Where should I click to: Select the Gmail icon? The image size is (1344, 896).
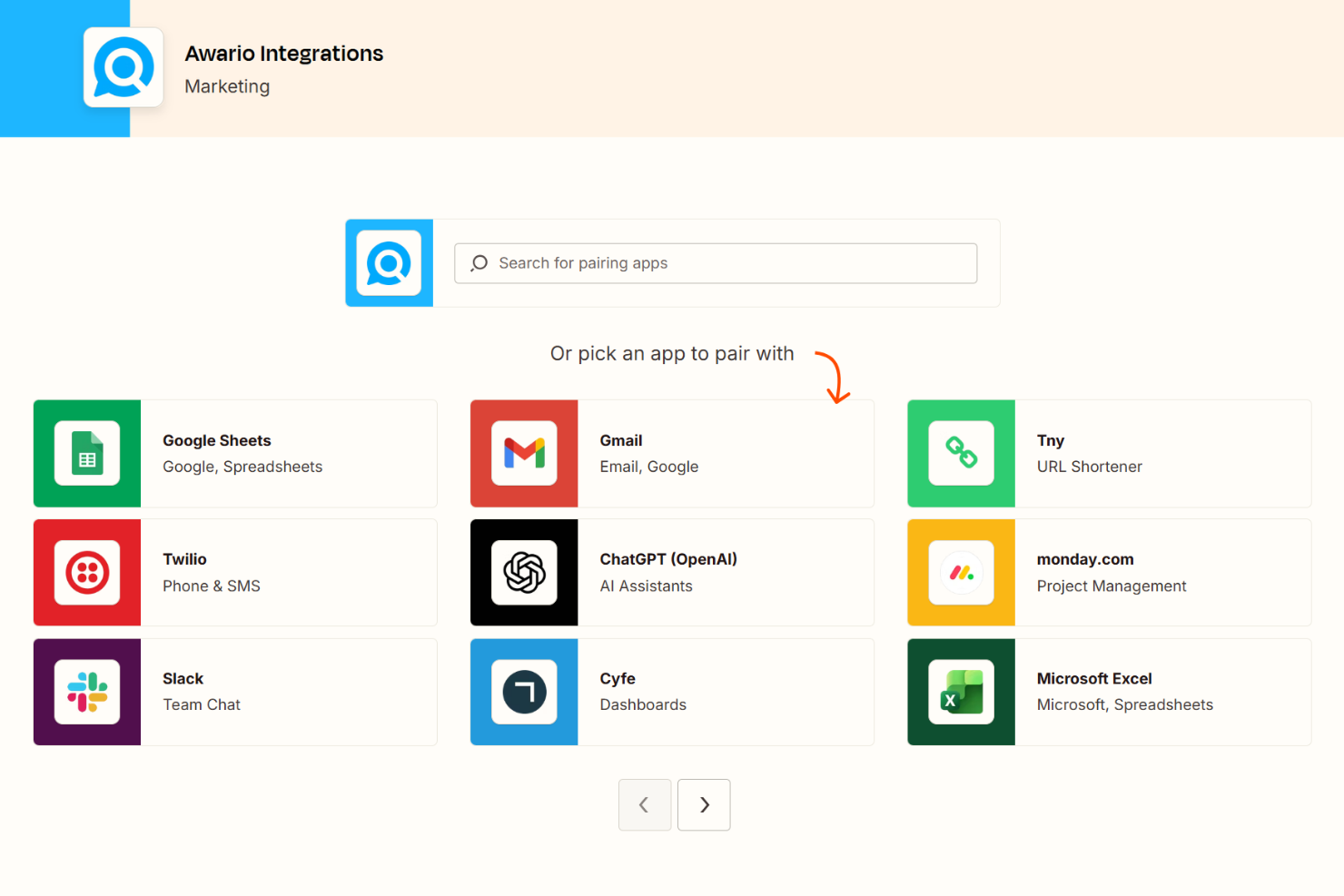pyautogui.click(x=524, y=454)
